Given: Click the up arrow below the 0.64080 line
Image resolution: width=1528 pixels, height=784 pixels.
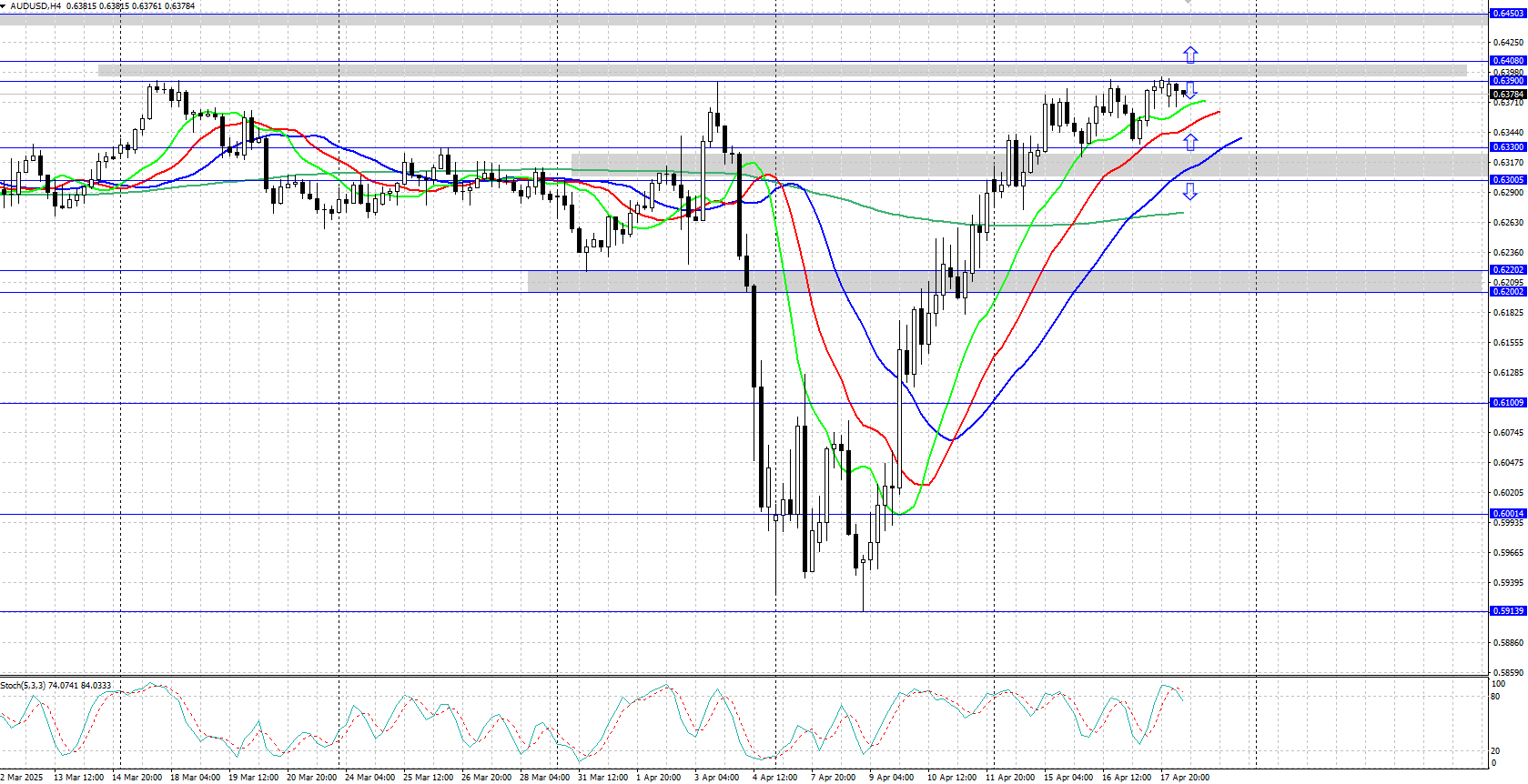Looking at the screenshot, I should click(1189, 55).
